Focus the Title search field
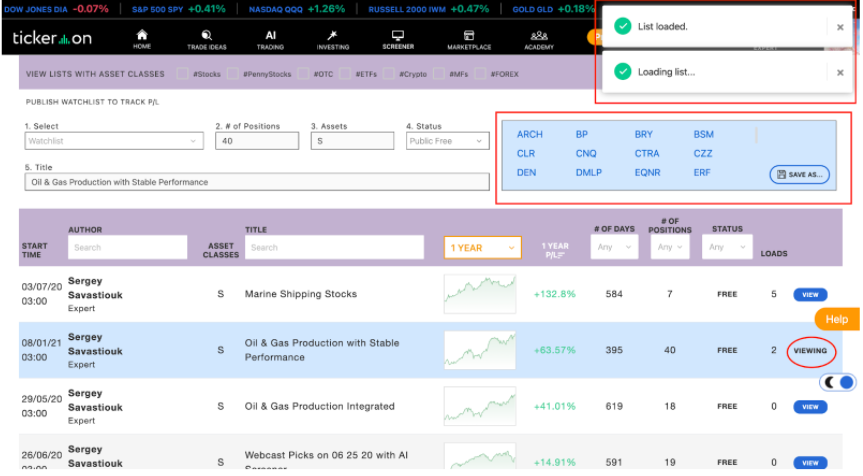This screenshot has width=863, height=476. [334, 247]
